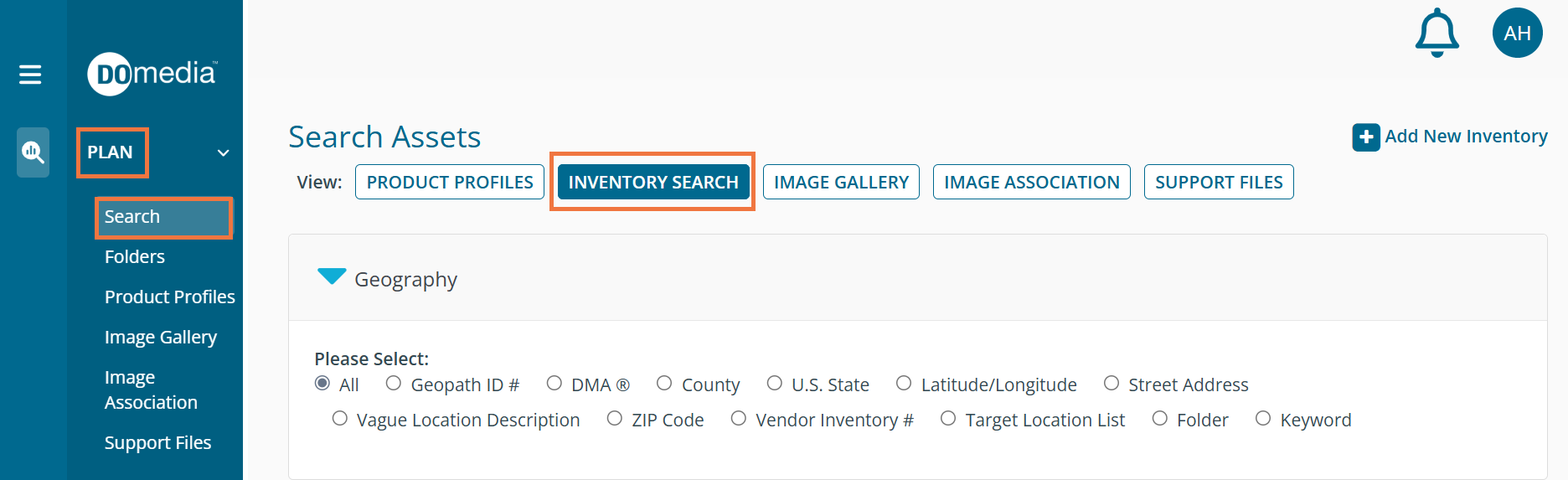Image resolution: width=1568 pixels, height=480 pixels.
Task: Pick the U.S. State radio button
Action: click(775, 384)
